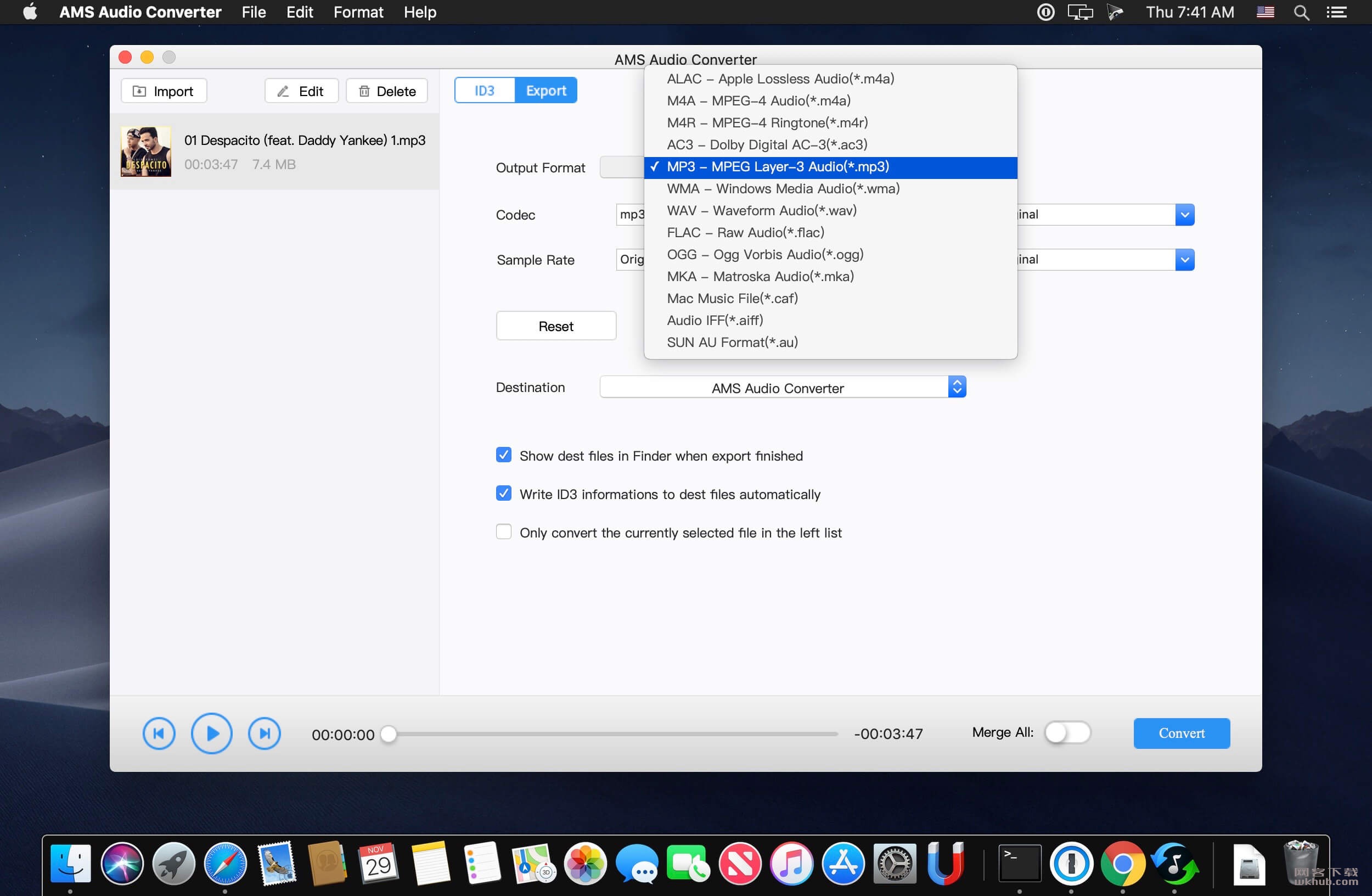Switch to the ID3 tab

(x=484, y=91)
